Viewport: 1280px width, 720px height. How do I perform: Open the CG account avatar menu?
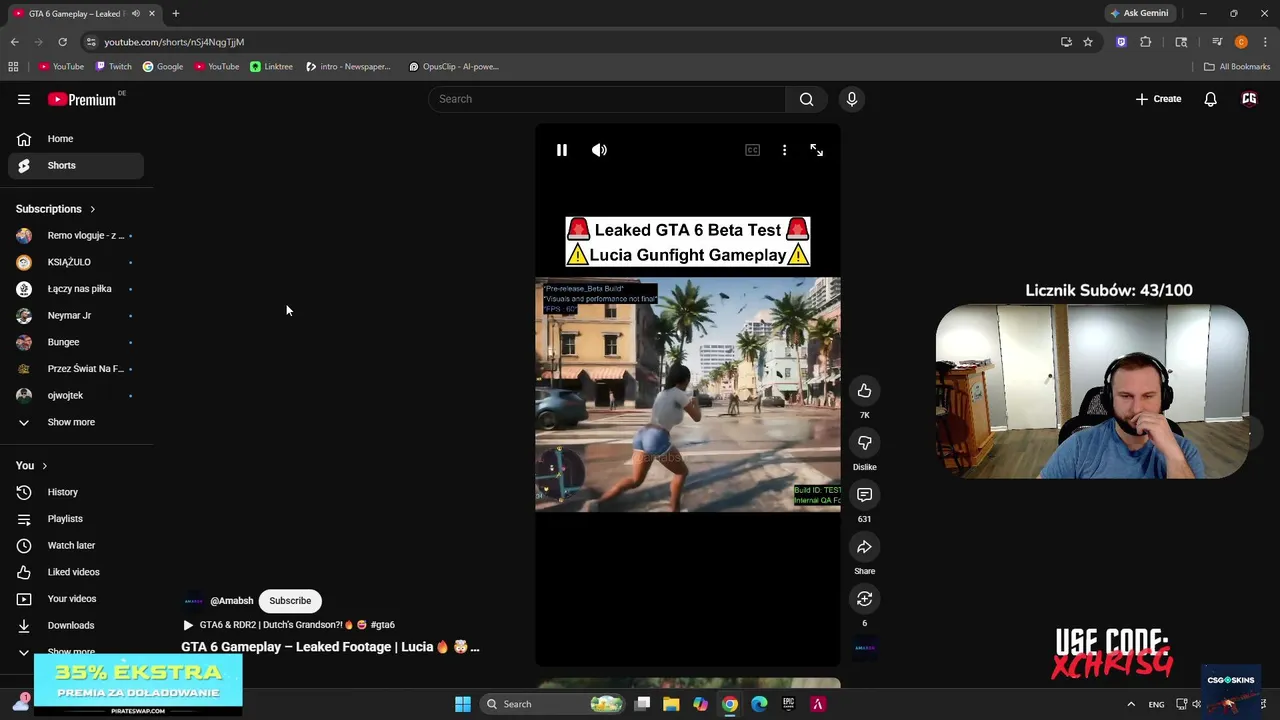1249,99
